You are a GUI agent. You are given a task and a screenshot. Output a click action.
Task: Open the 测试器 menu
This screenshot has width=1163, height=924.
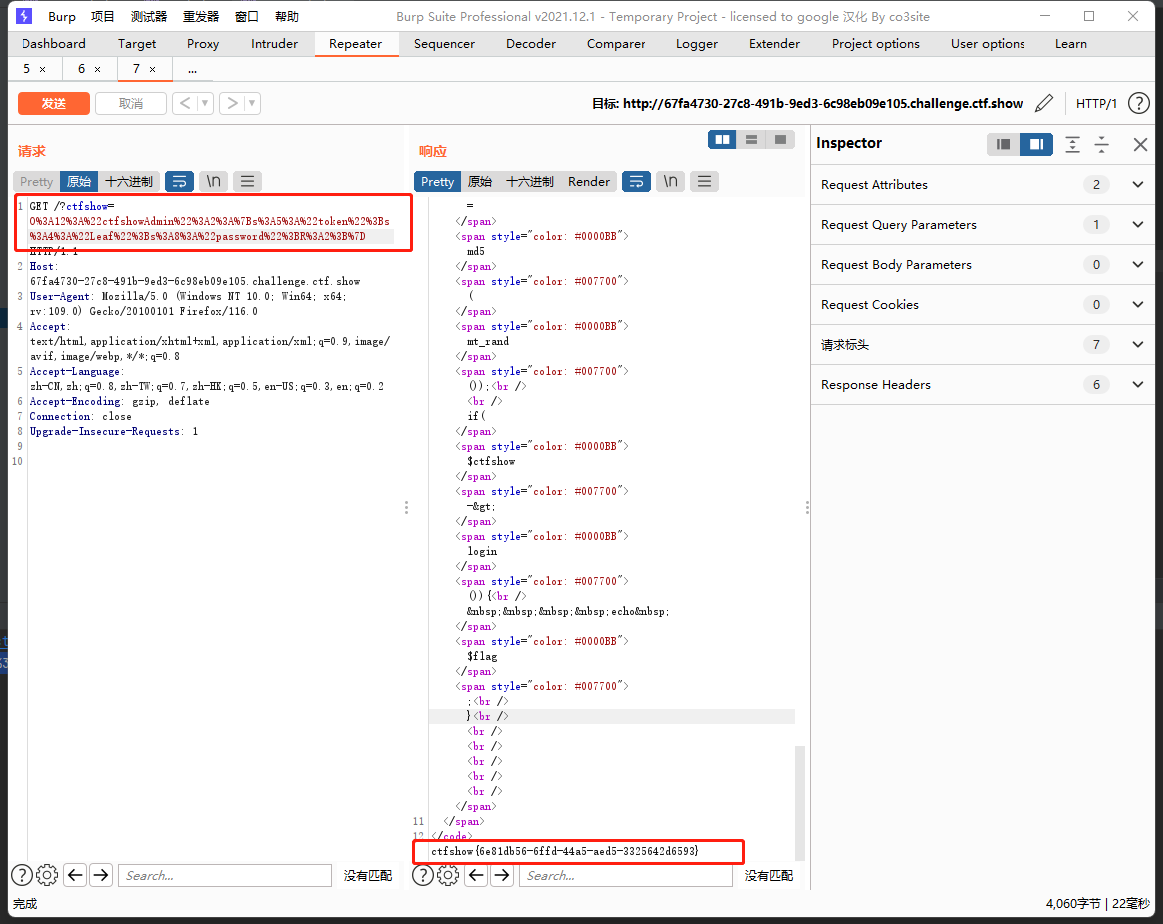148,16
